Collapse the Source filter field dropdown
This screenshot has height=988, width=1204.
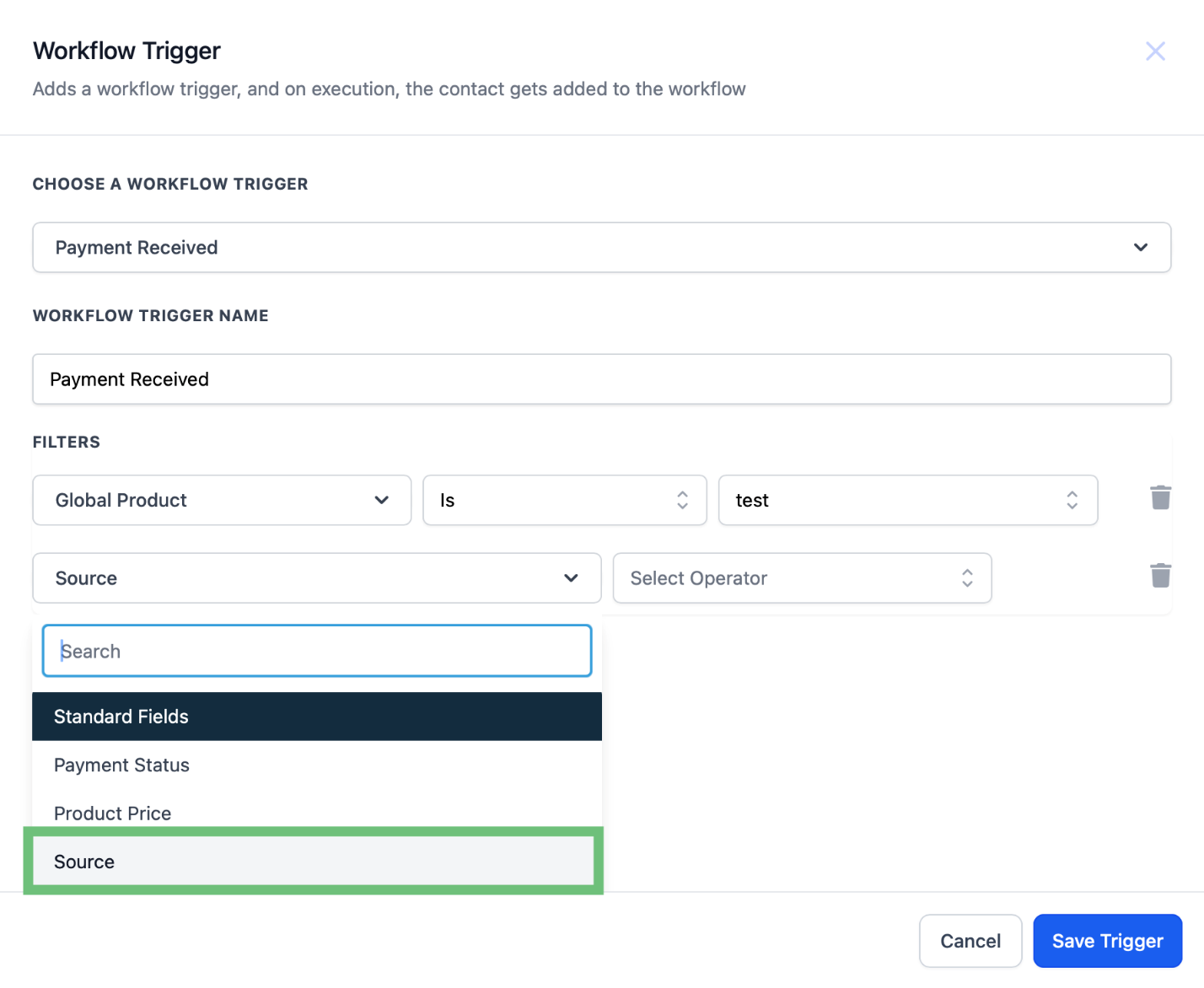[x=316, y=578]
